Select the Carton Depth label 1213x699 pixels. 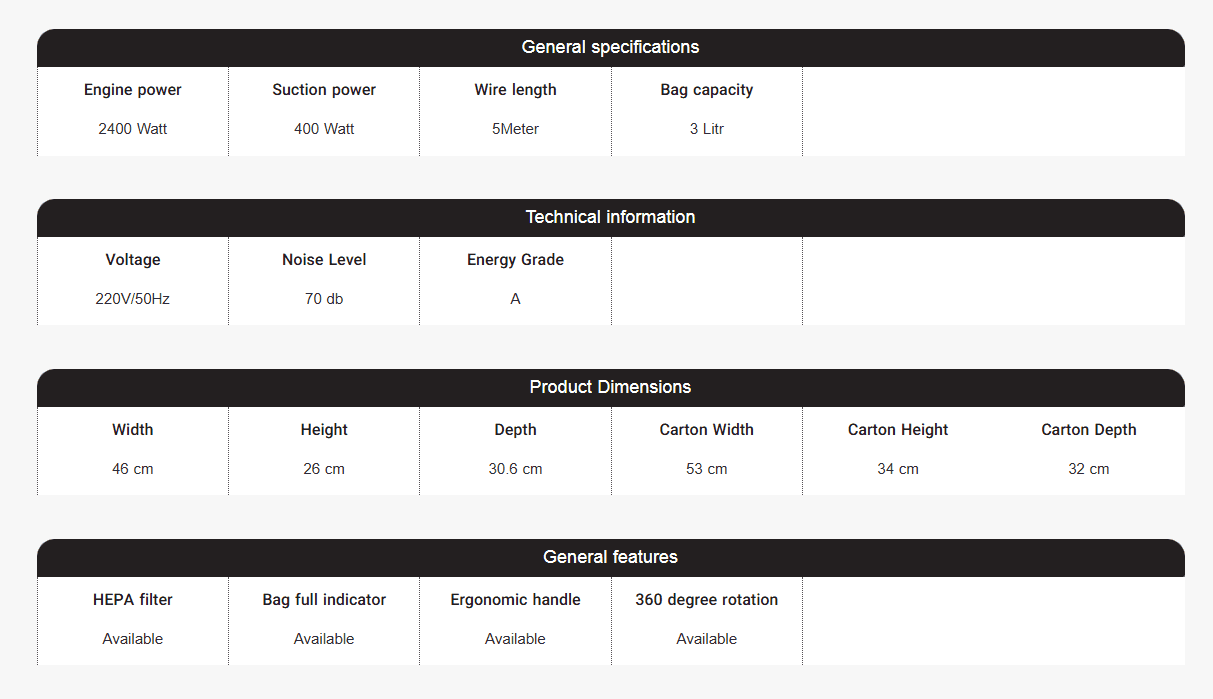(1089, 430)
